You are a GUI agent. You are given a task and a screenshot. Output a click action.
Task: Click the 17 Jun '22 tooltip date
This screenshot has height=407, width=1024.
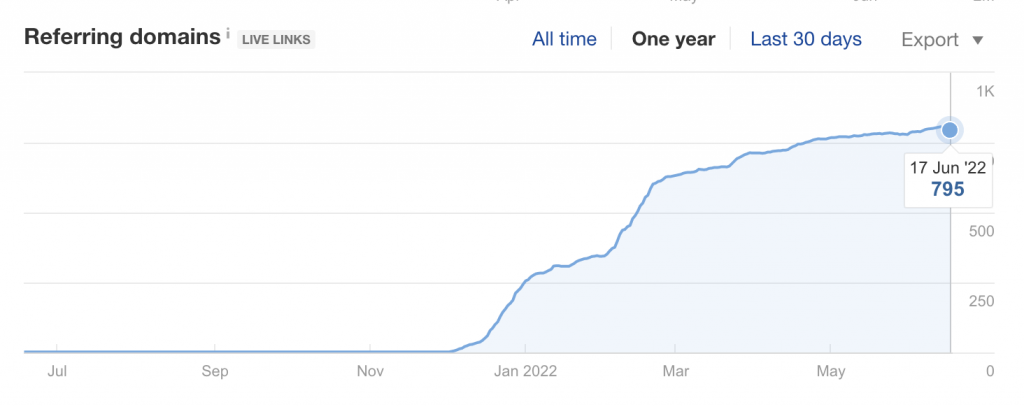point(947,168)
